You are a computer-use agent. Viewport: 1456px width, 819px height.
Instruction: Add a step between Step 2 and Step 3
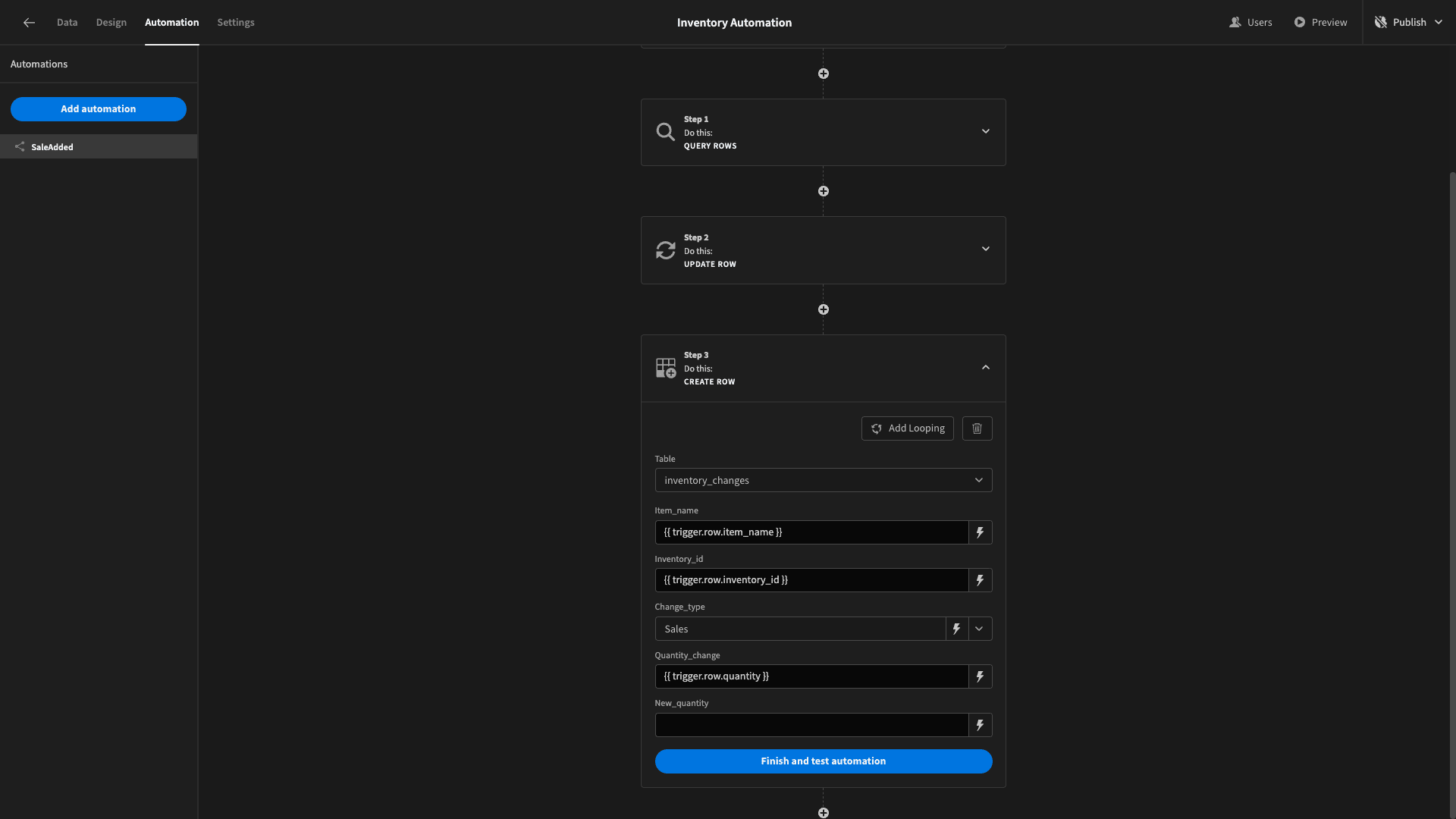pyautogui.click(x=824, y=309)
